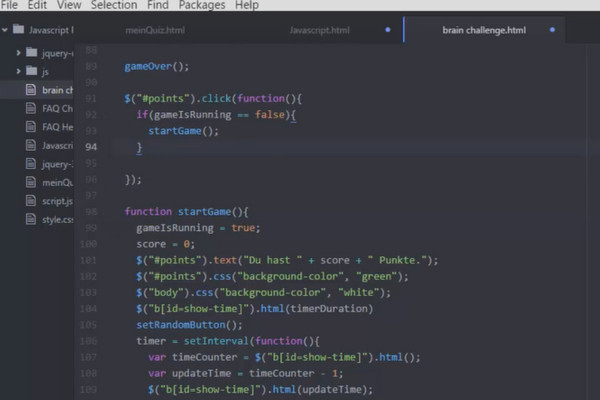This screenshot has height=400, width=600.
Task: Click the style.css file icon
Action: pos(31,219)
